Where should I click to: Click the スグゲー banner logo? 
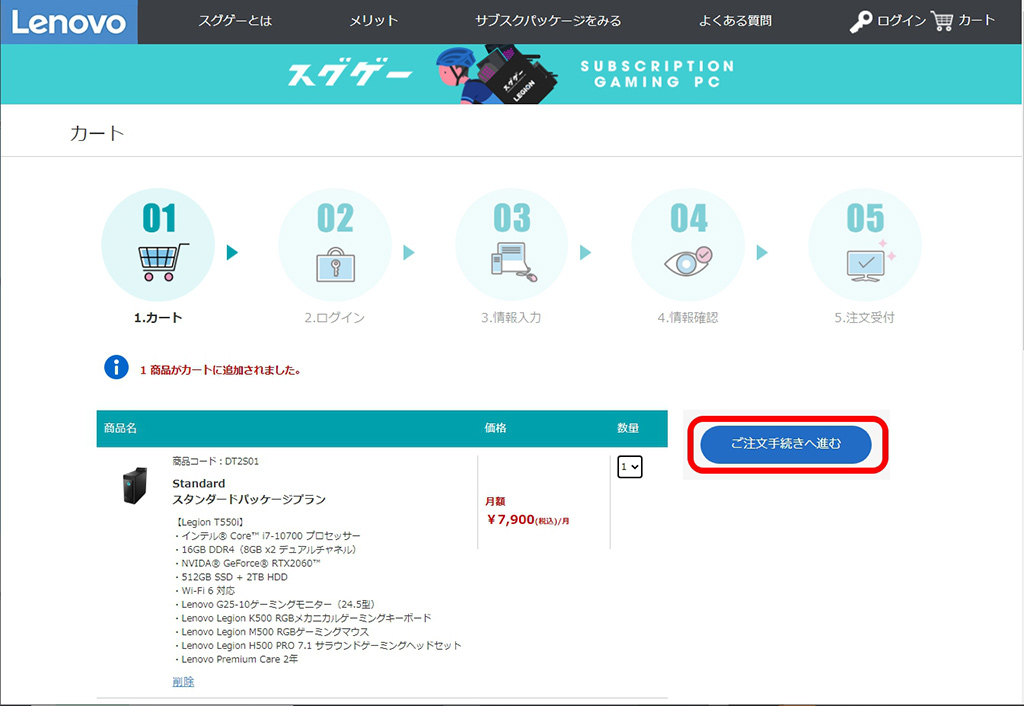point(350,75)
